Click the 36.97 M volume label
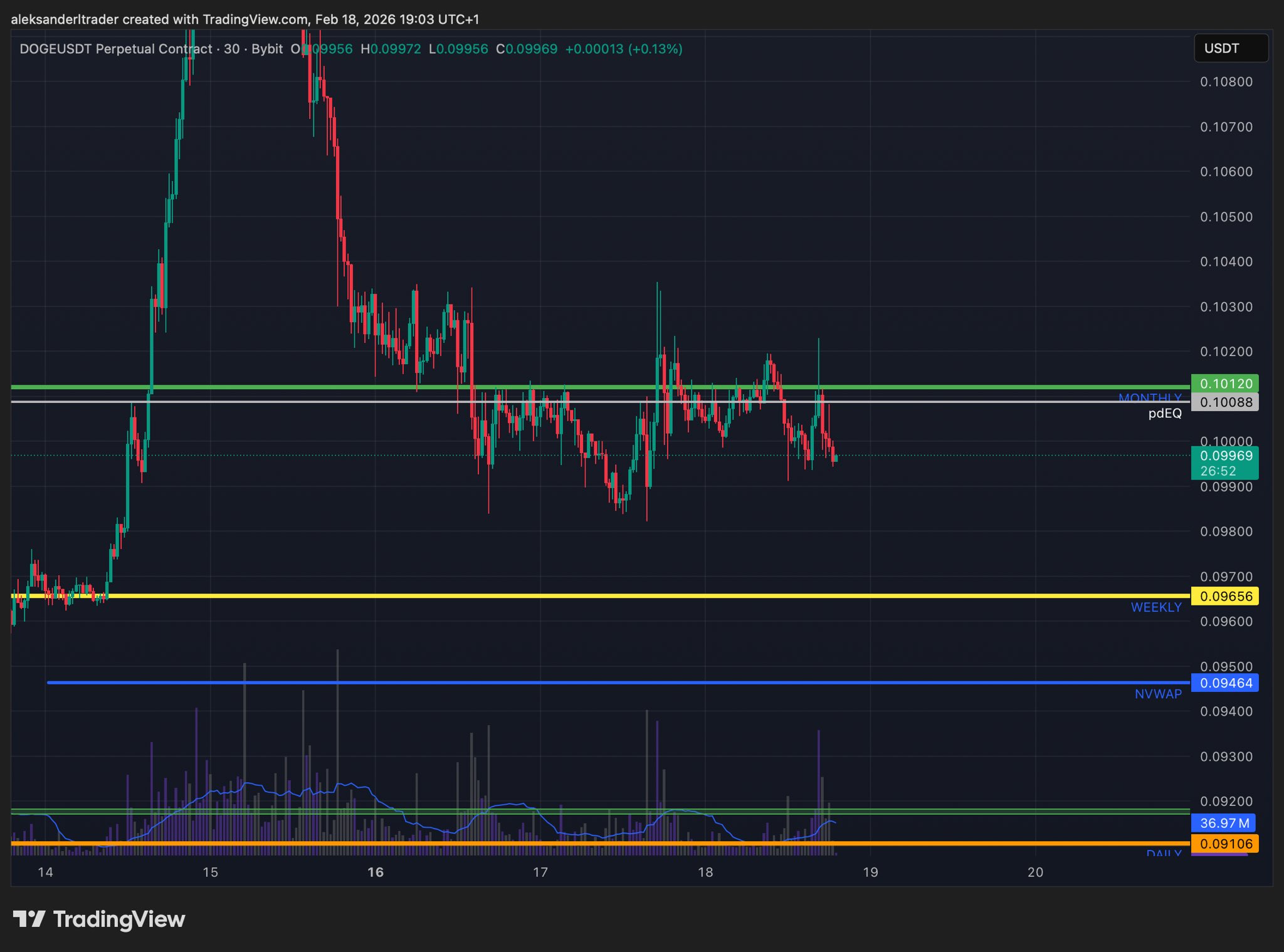 click(x=1223, y=823)
